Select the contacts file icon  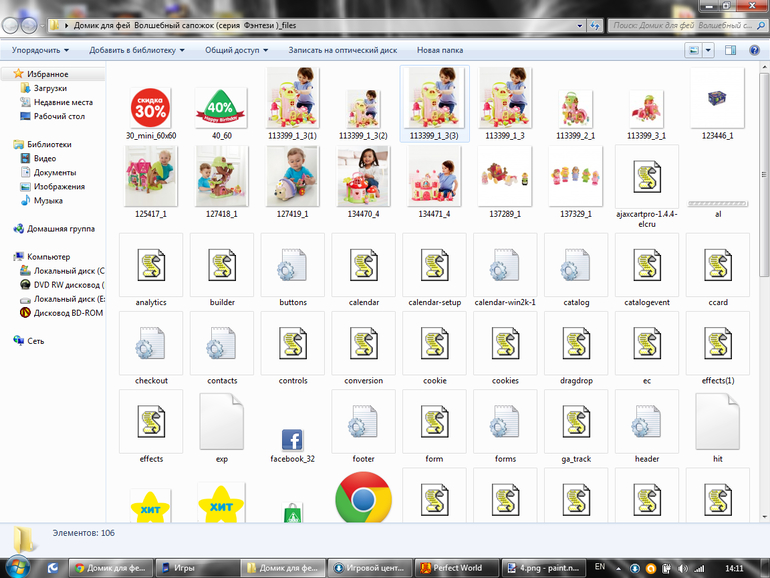point(222,343)
